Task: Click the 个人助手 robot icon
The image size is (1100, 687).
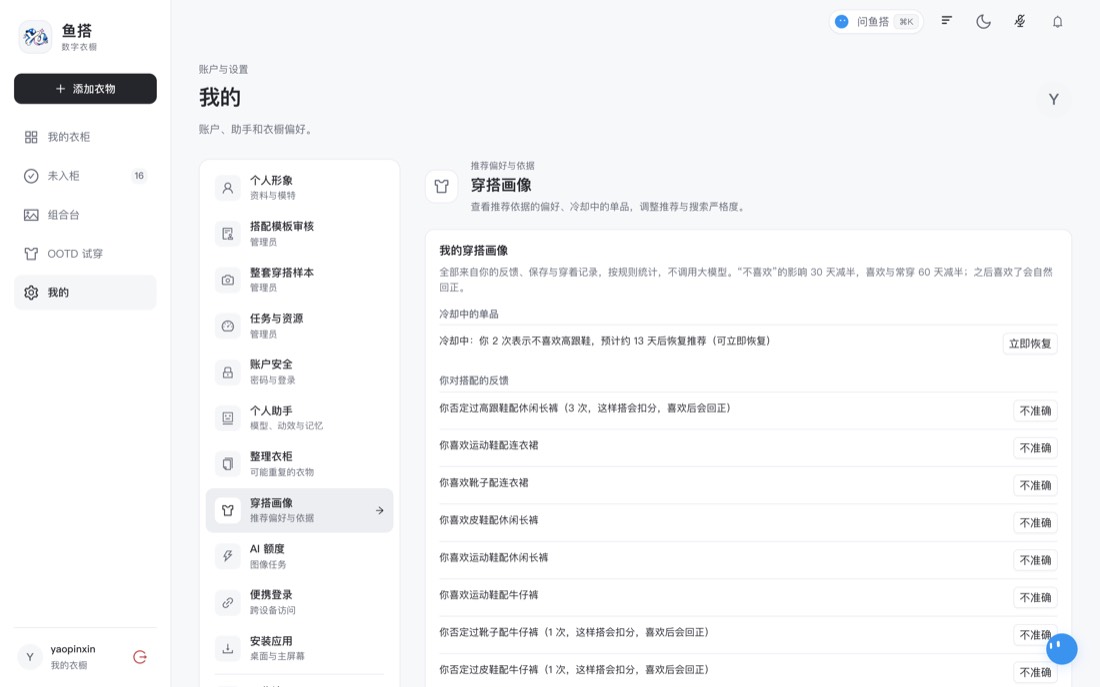Action: (227, 418)
